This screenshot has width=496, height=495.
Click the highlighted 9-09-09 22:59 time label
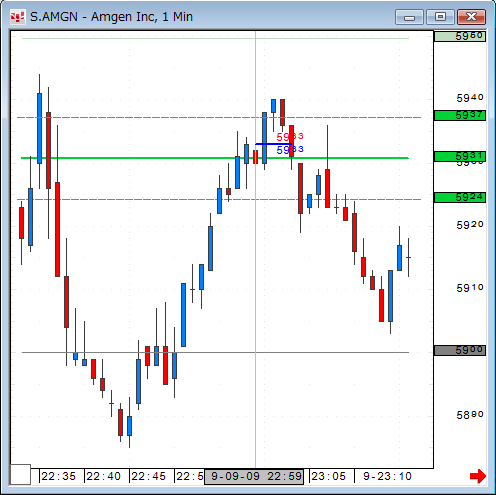click(x=254, y=476)
